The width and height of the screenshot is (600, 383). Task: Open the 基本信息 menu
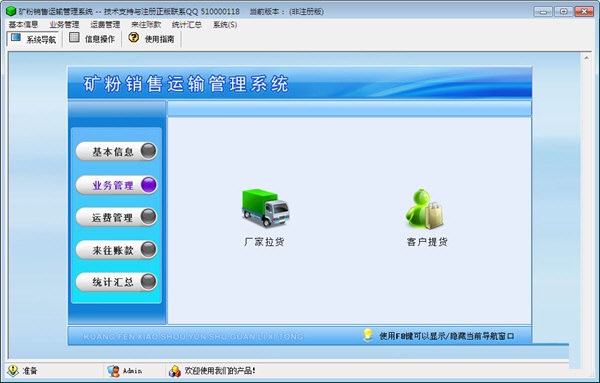coord(23,24)
